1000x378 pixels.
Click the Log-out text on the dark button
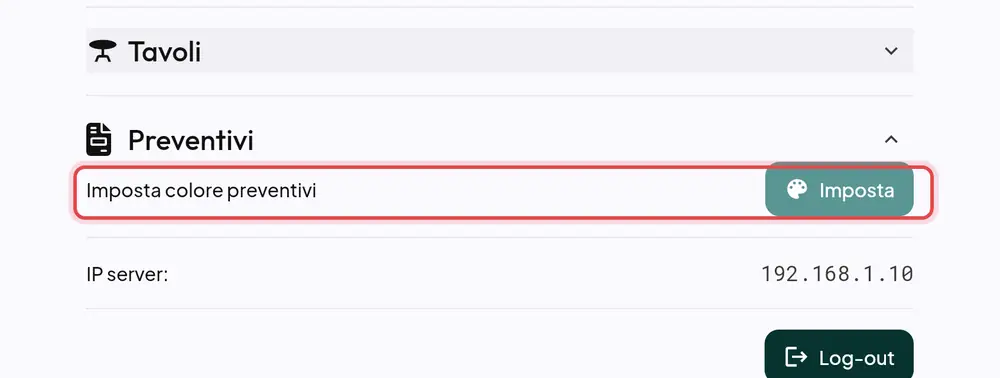pyautogui.click(x=857, y=358)
